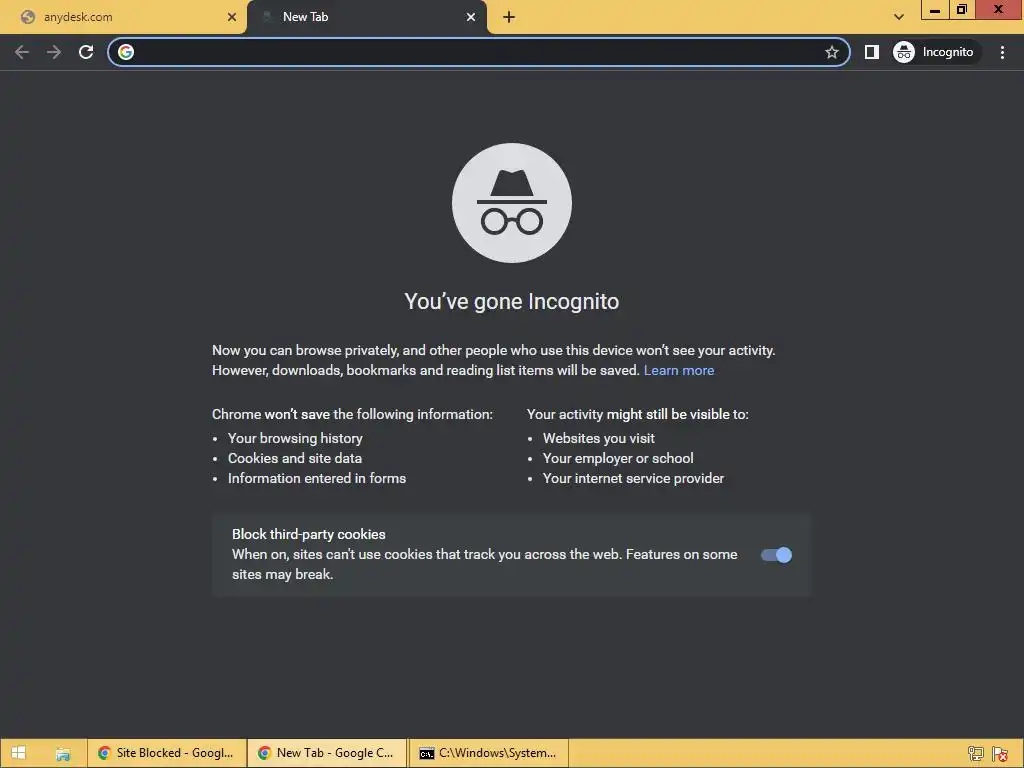Click 'Your internet service provider' text

point(633,478)
